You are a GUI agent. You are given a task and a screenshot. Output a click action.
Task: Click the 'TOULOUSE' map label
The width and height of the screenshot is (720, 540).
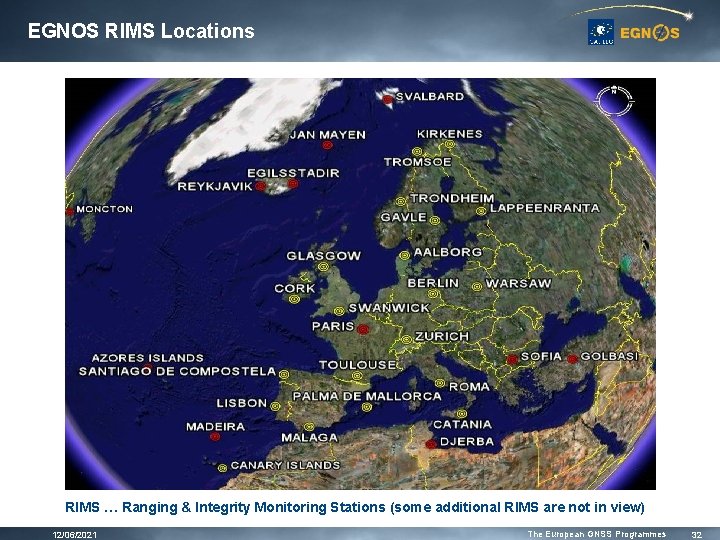coord(358,365)
